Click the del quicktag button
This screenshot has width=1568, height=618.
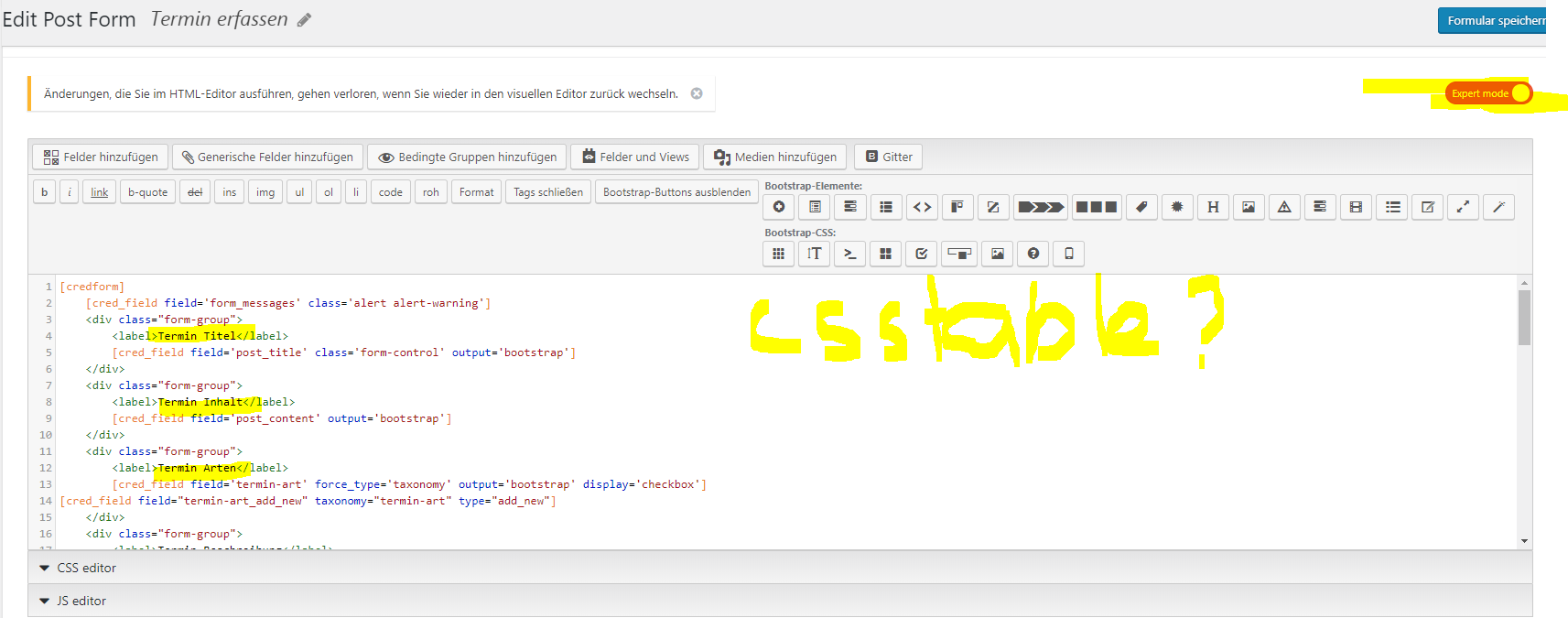point(195,192)
